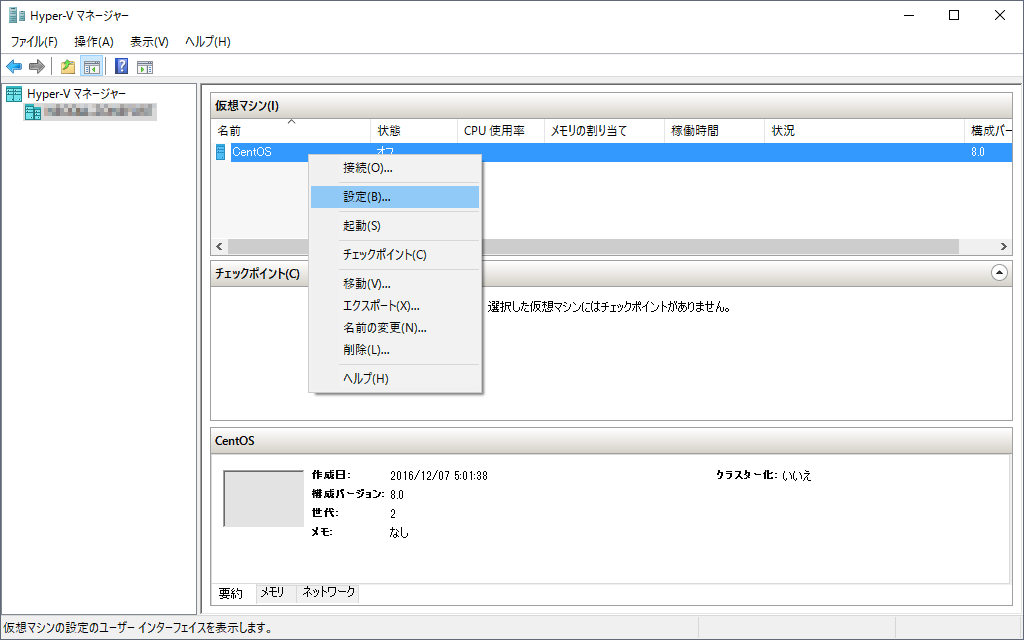The height and width of the screenshot is (640, 1024).
Task: Click the generation value 2
Action: click(393, 514)
